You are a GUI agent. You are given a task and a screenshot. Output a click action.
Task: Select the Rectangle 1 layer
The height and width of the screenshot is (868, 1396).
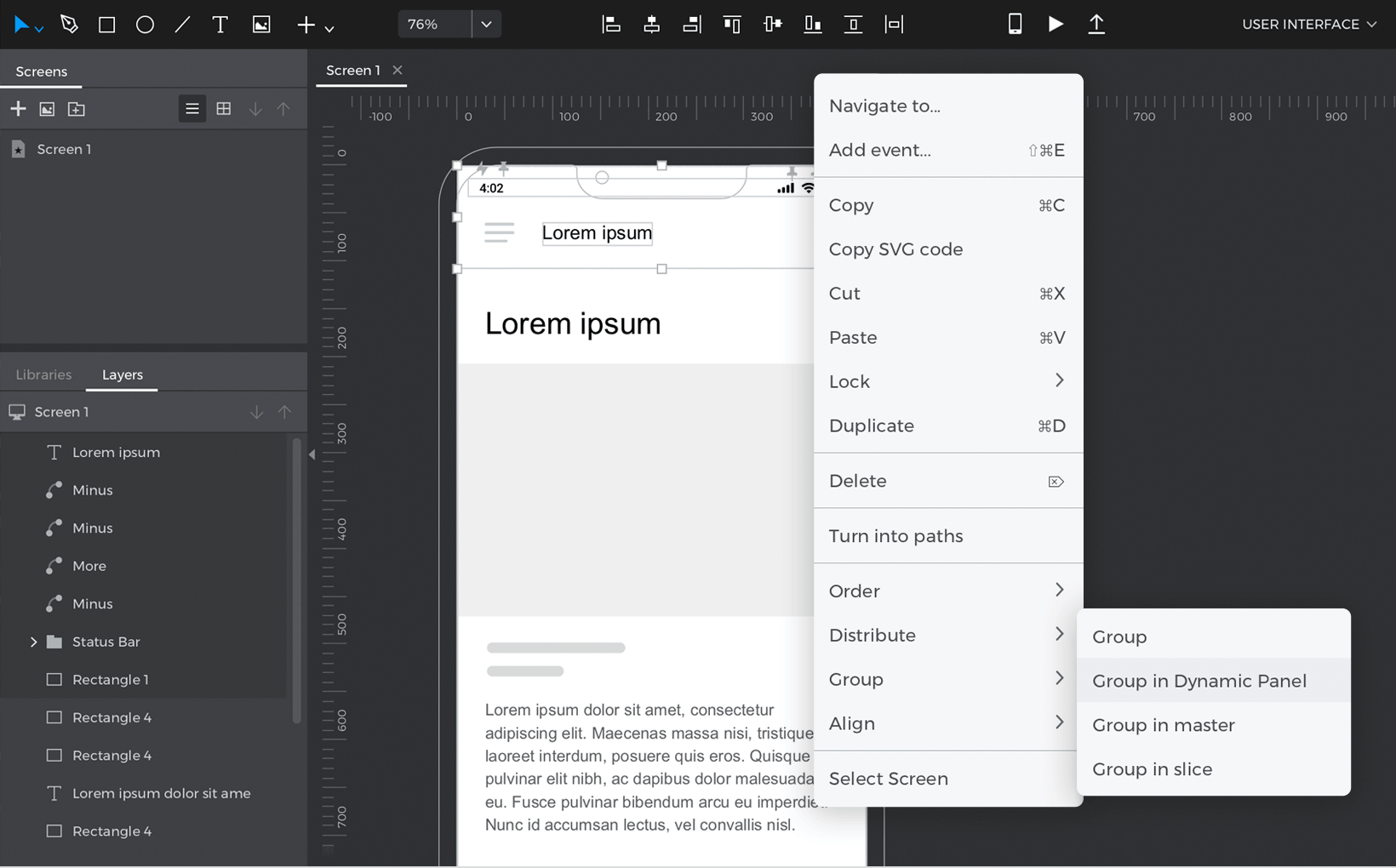[x=111, y=679]
